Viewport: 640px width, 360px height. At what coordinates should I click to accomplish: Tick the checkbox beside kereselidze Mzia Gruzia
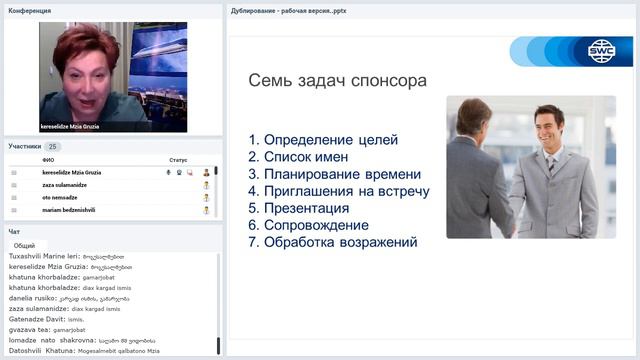click(14, 173)
